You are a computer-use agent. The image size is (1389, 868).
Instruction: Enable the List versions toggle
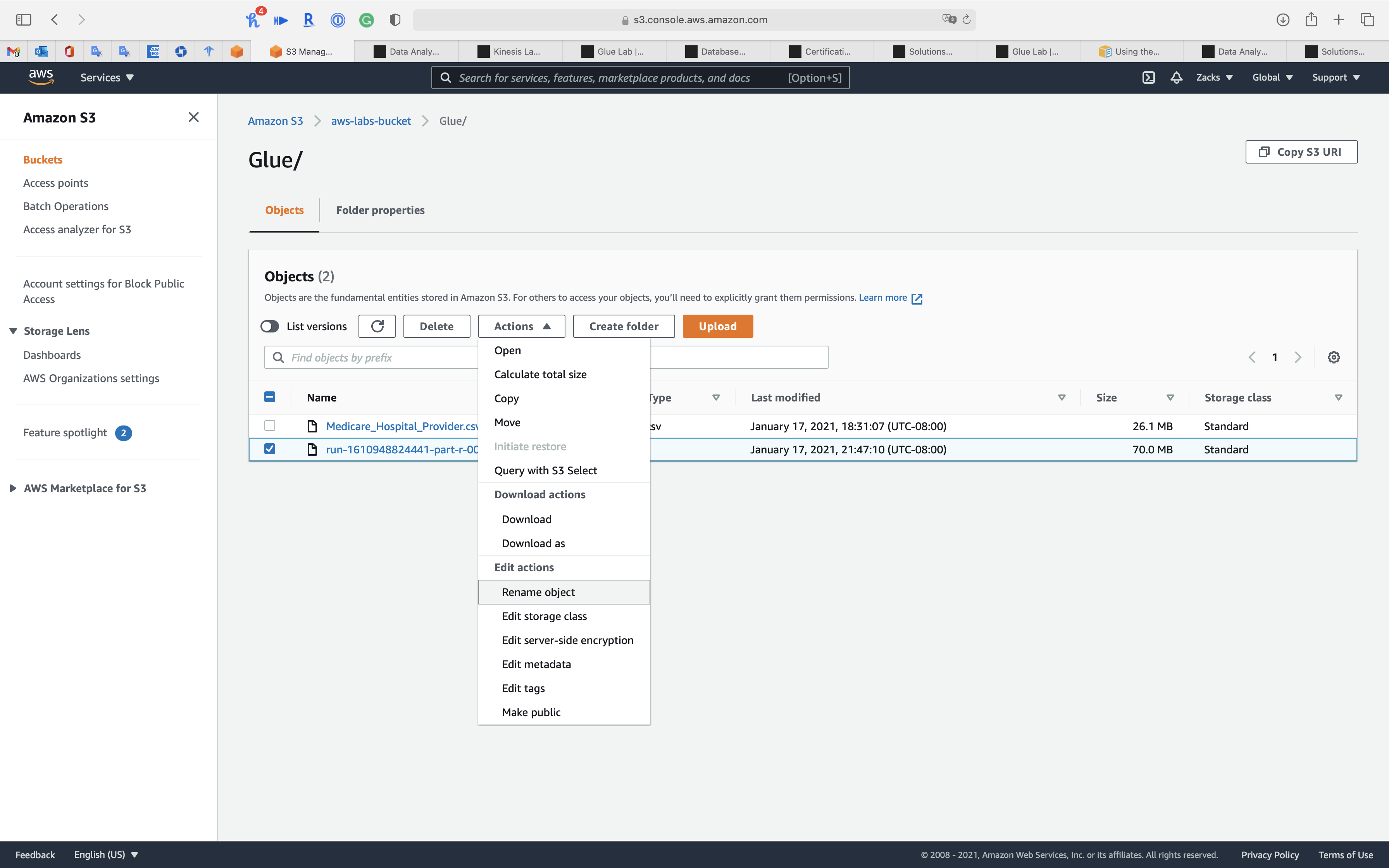270,326
